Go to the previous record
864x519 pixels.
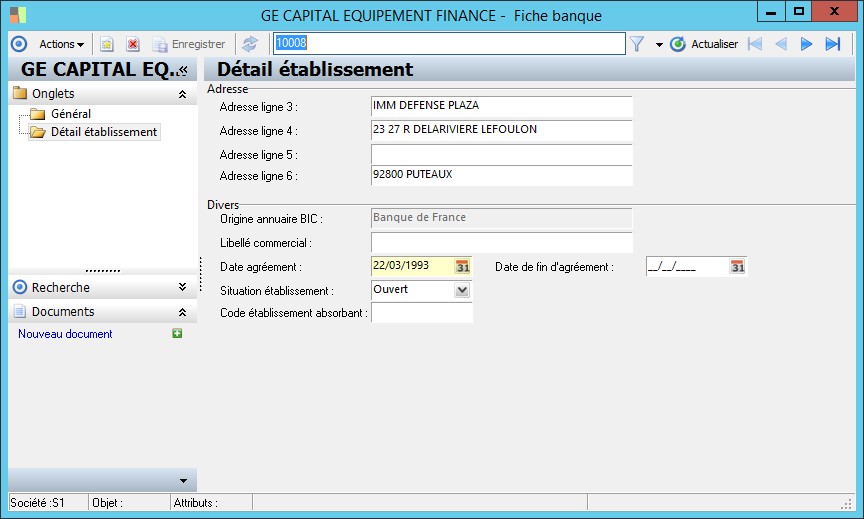pyautogui.click(x=781, y=44)
